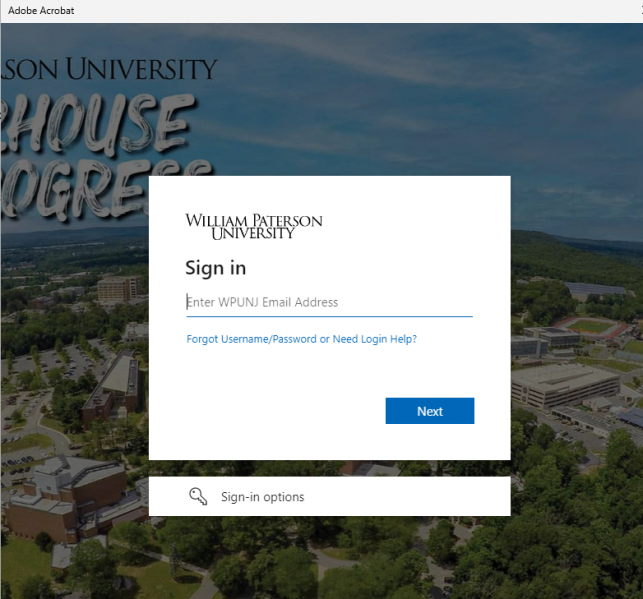Click empty white space left of Next button
The height and width of the screenshot is (599, 643).
pos(279,411)
